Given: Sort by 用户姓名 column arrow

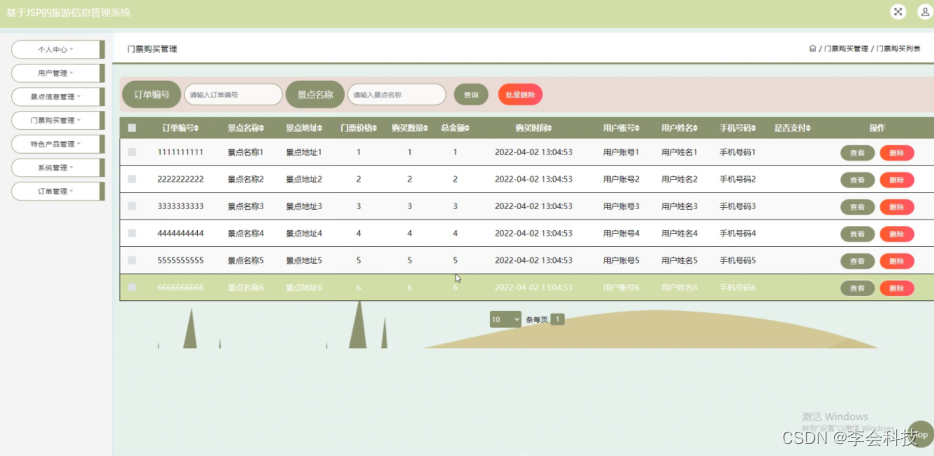Looking at the screenshot, I should (x=695, y=128).
